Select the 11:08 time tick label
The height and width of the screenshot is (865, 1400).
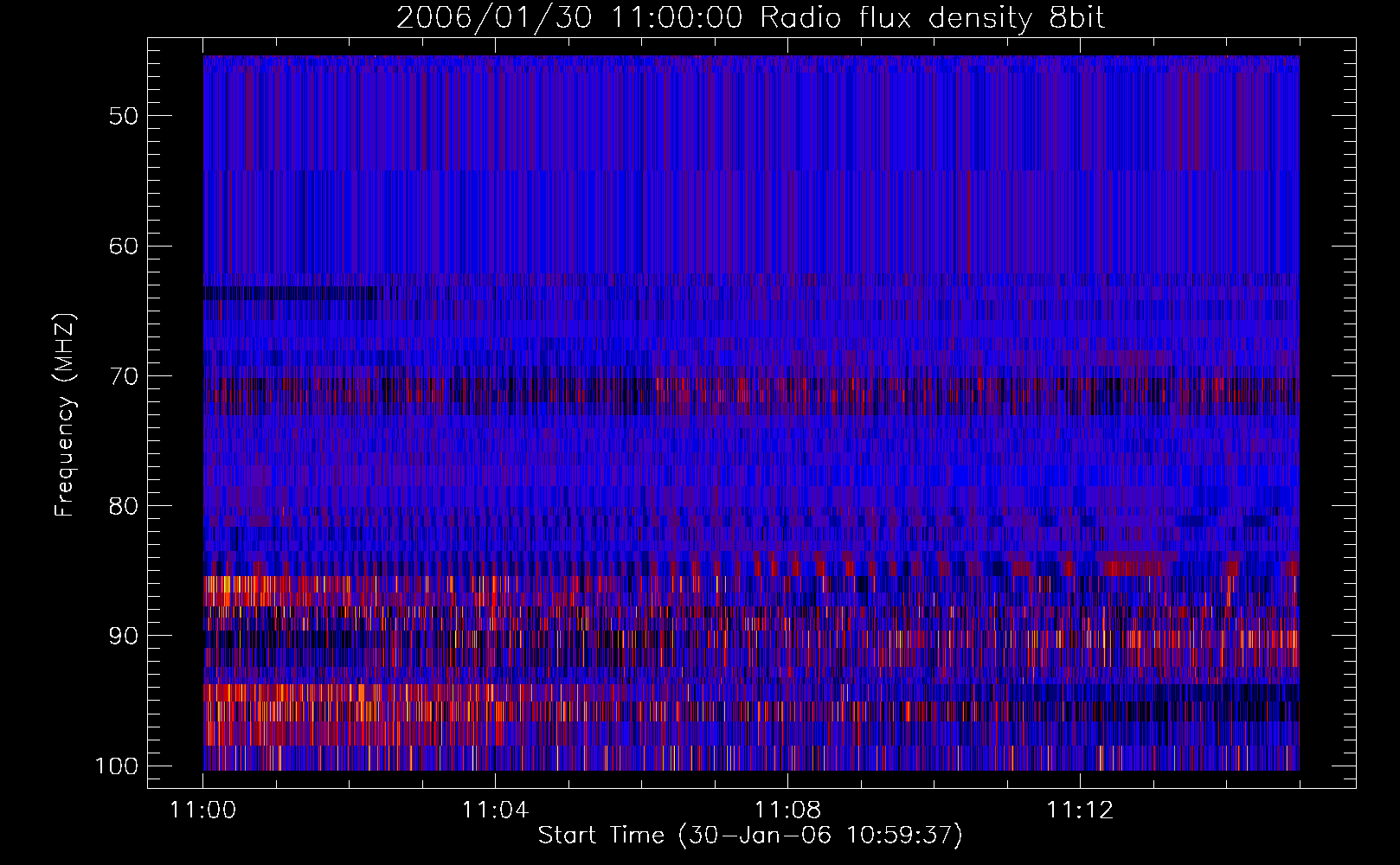pos(787,810)
